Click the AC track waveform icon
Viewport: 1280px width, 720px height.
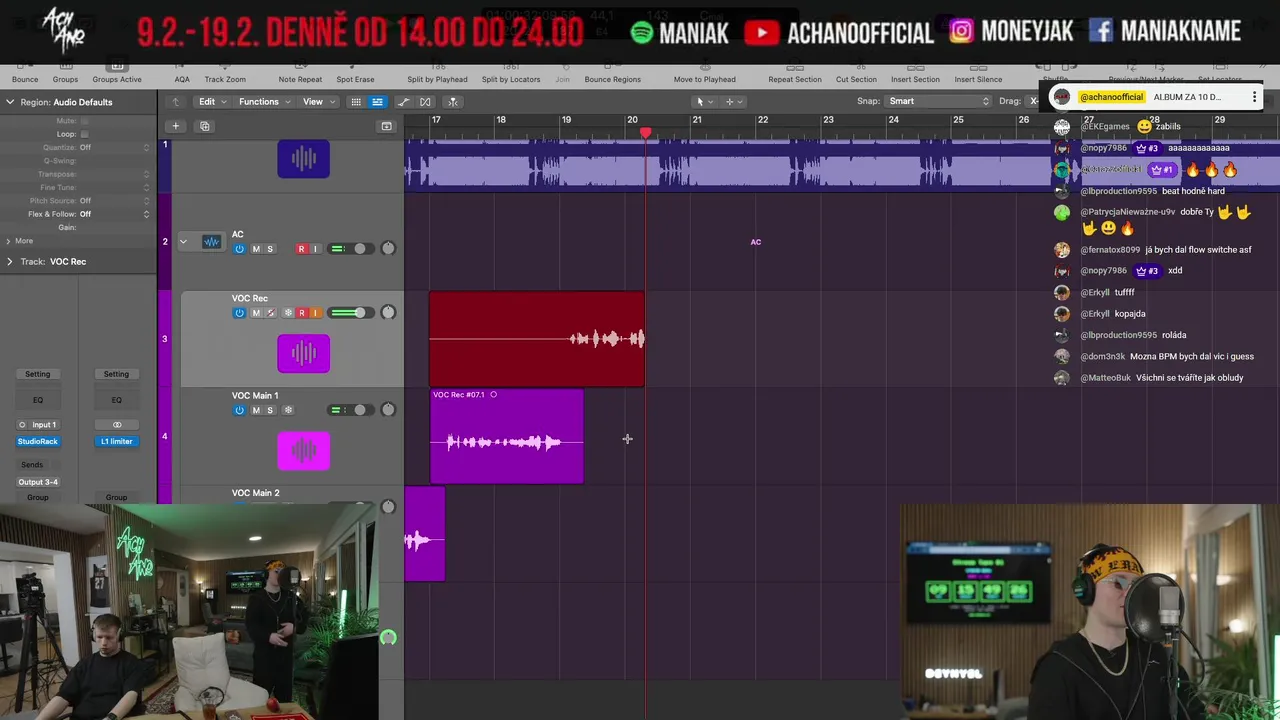[211, 242]
